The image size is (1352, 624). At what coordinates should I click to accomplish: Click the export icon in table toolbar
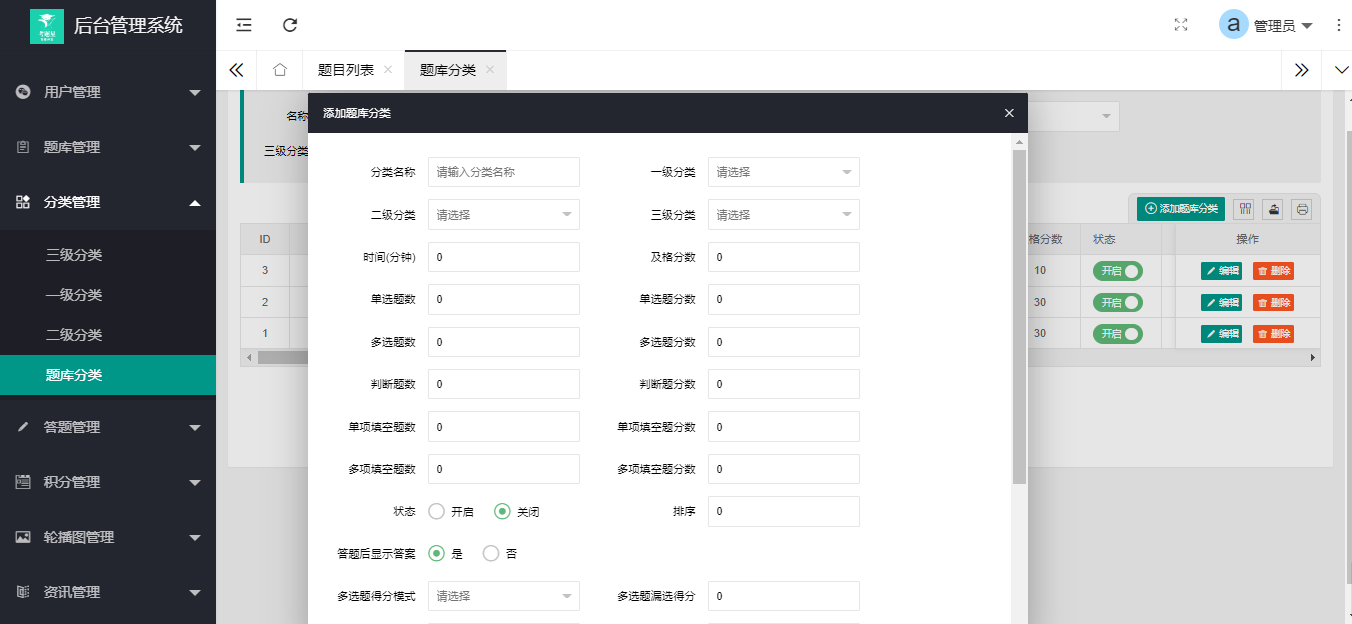1273,209
